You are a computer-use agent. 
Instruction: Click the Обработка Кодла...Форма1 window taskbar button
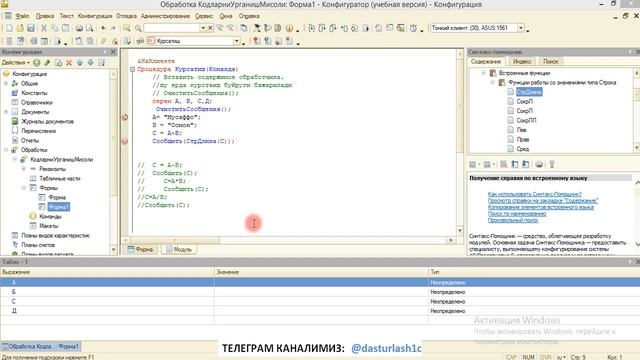40,347
